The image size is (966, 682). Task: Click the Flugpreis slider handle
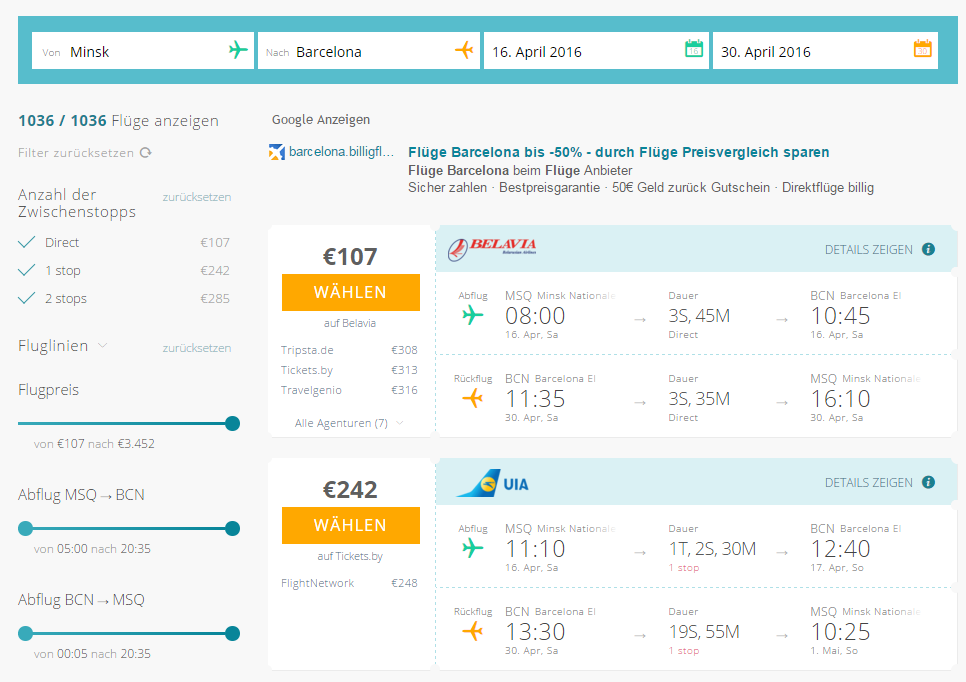point(232,423)
